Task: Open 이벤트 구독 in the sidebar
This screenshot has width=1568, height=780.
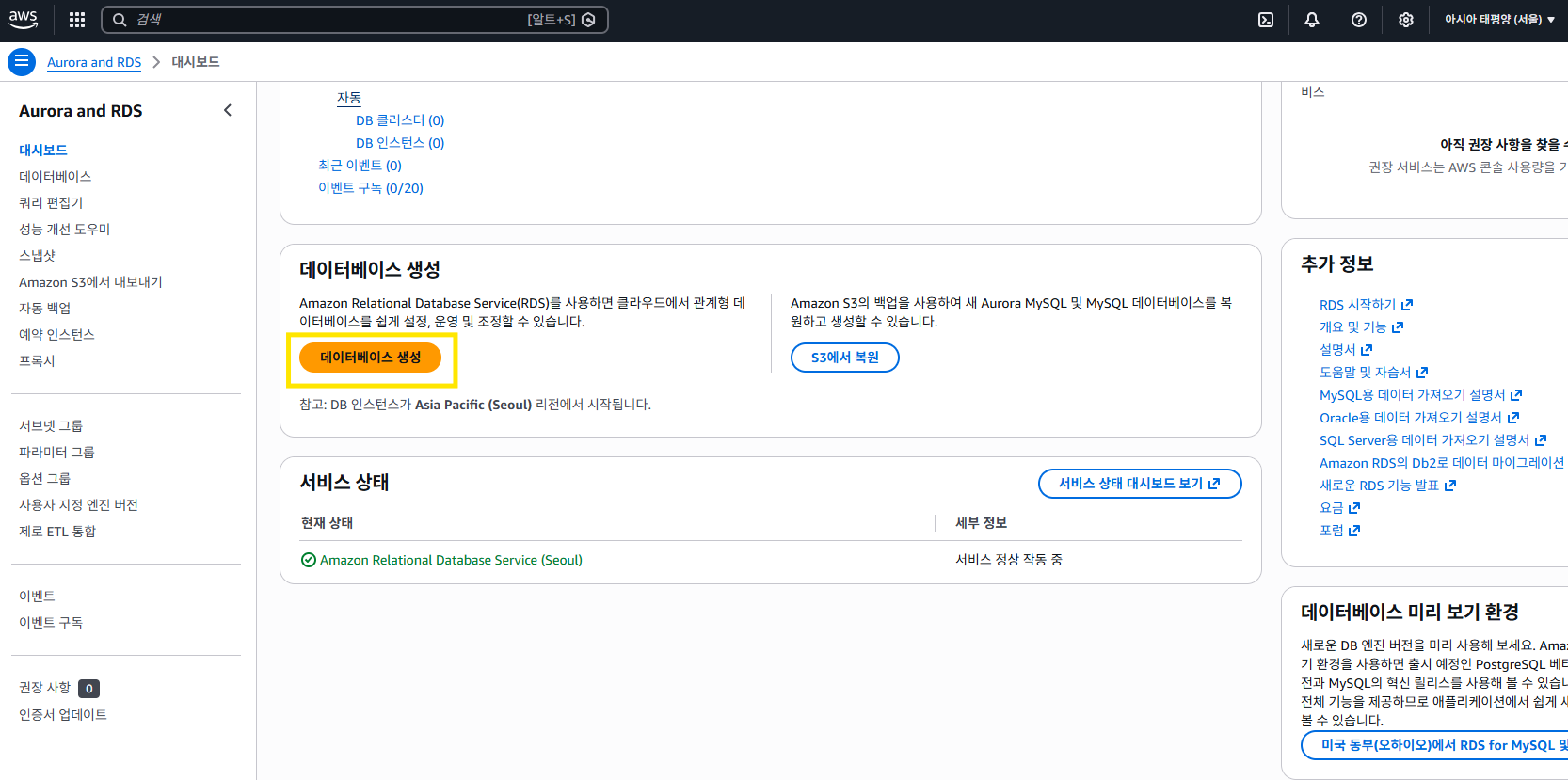Action: pos(51,622)
